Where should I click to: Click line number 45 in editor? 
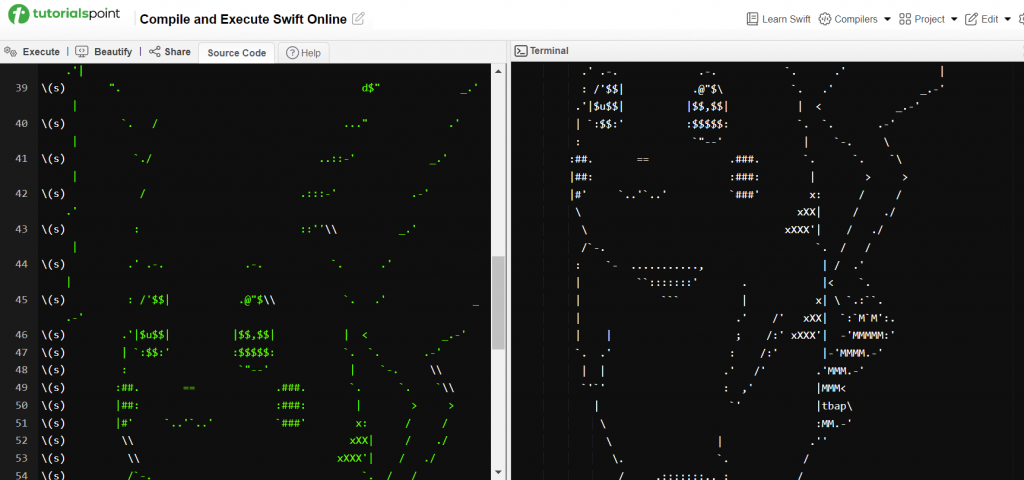pos(20,300)
